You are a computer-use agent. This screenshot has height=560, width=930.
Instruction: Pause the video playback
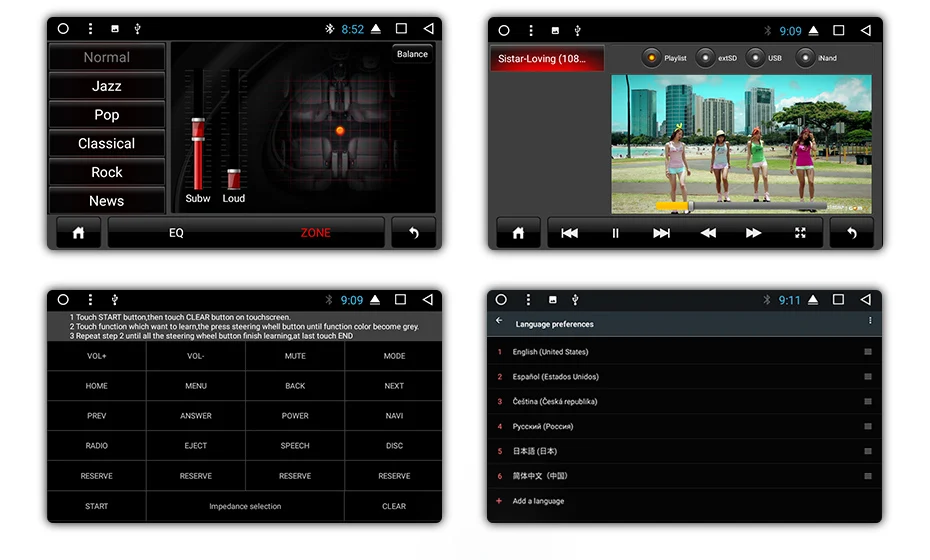pos(616,233)
